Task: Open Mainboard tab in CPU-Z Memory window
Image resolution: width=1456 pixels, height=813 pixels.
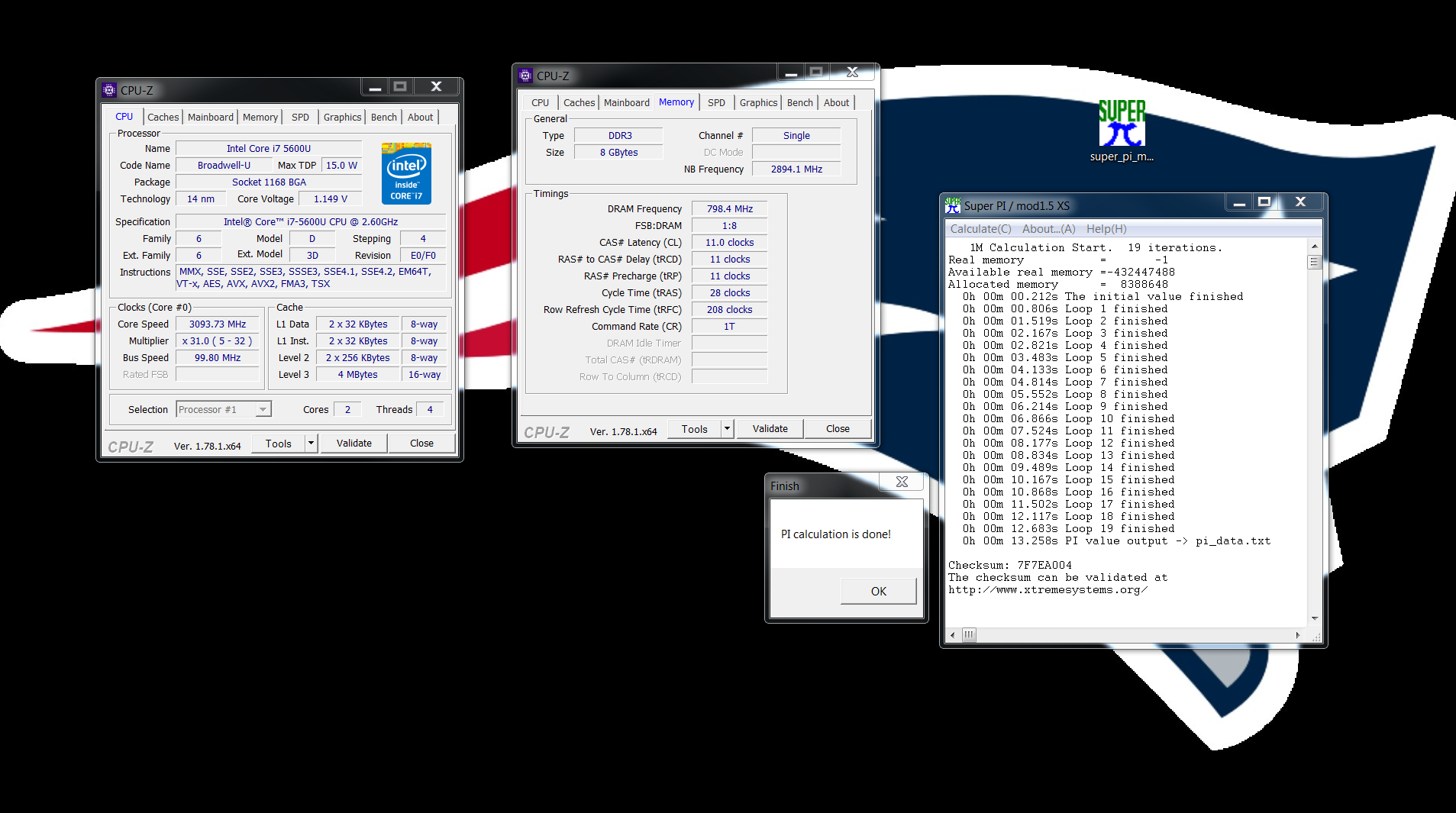Action: [x=626, y=102]
